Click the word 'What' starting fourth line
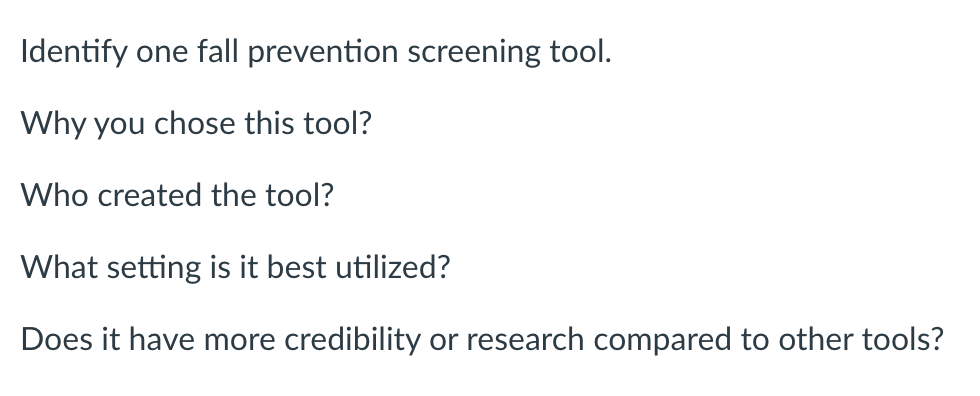This screenshot has height=396, width=980. 59,267
